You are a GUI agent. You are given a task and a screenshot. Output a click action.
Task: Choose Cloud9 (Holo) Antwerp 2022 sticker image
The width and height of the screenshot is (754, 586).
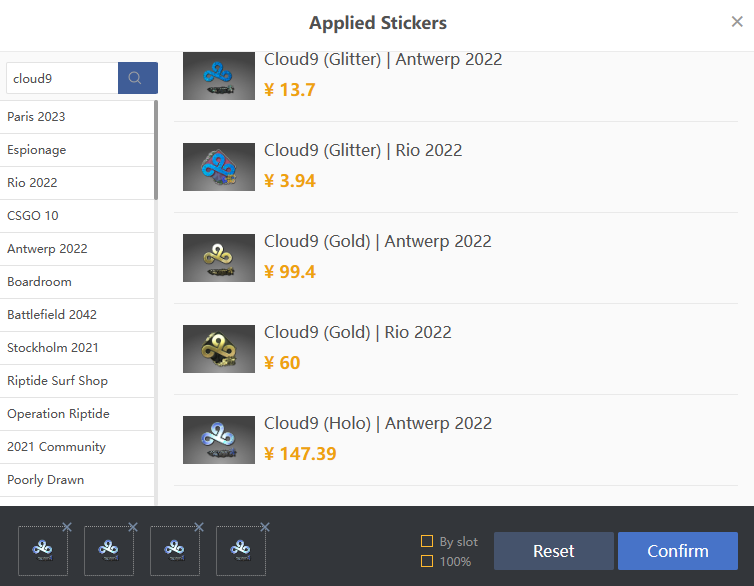[x=219, y=440]
